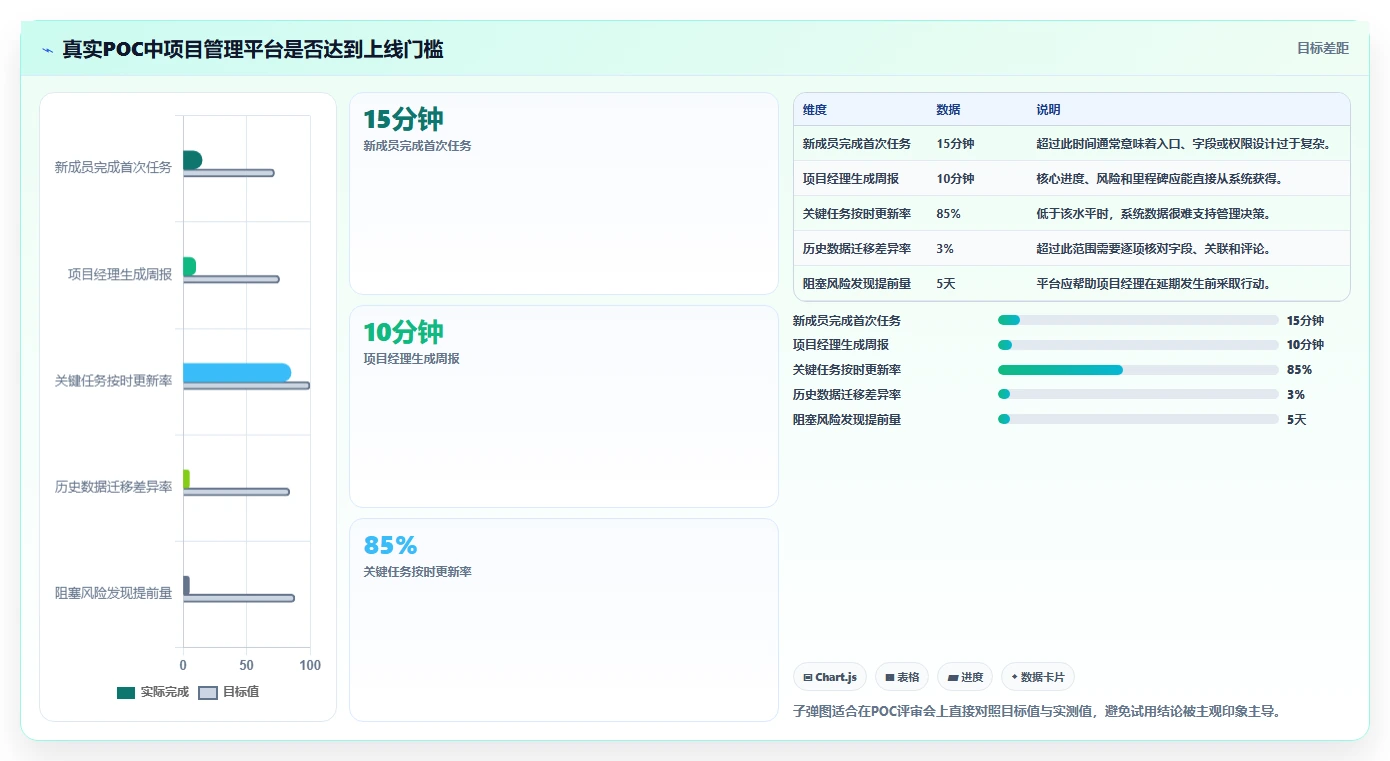Toggle the 实际完成 legend swatch
This screenshot has width=1390, height=761.
click(x=126, y=692)
